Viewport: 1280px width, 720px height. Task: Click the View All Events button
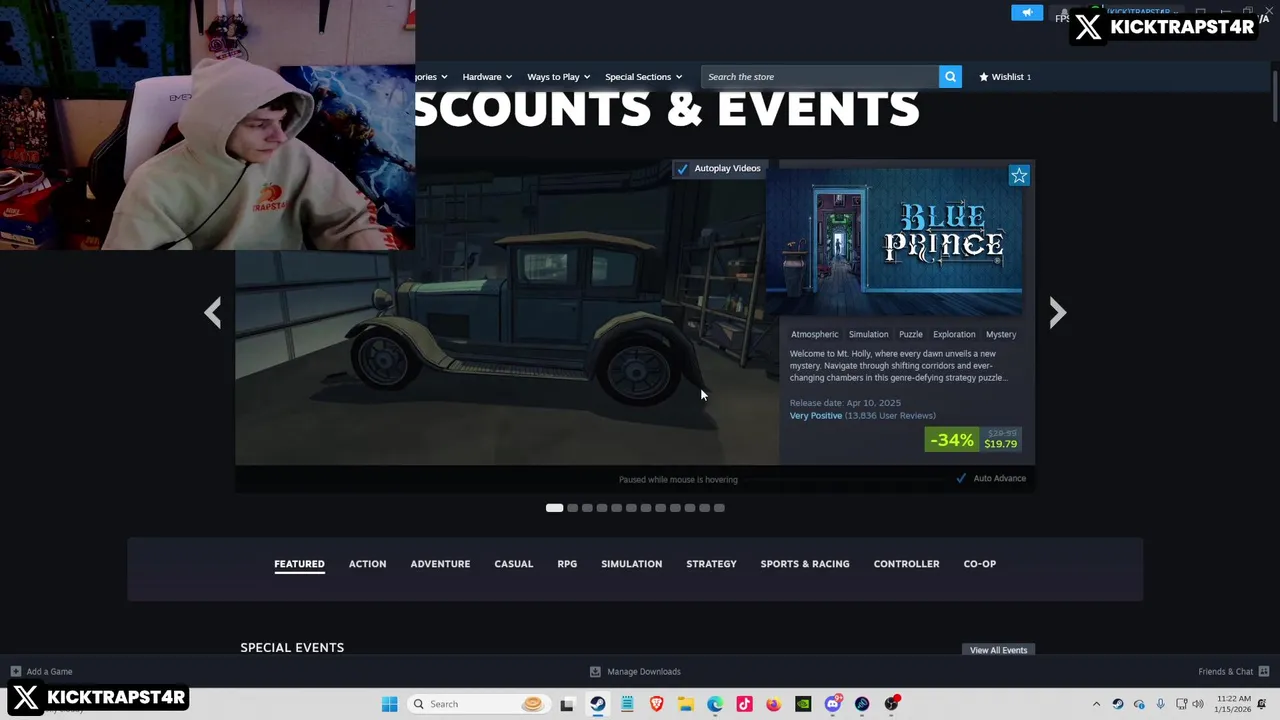pyautogui.click(x=998, y=650)
